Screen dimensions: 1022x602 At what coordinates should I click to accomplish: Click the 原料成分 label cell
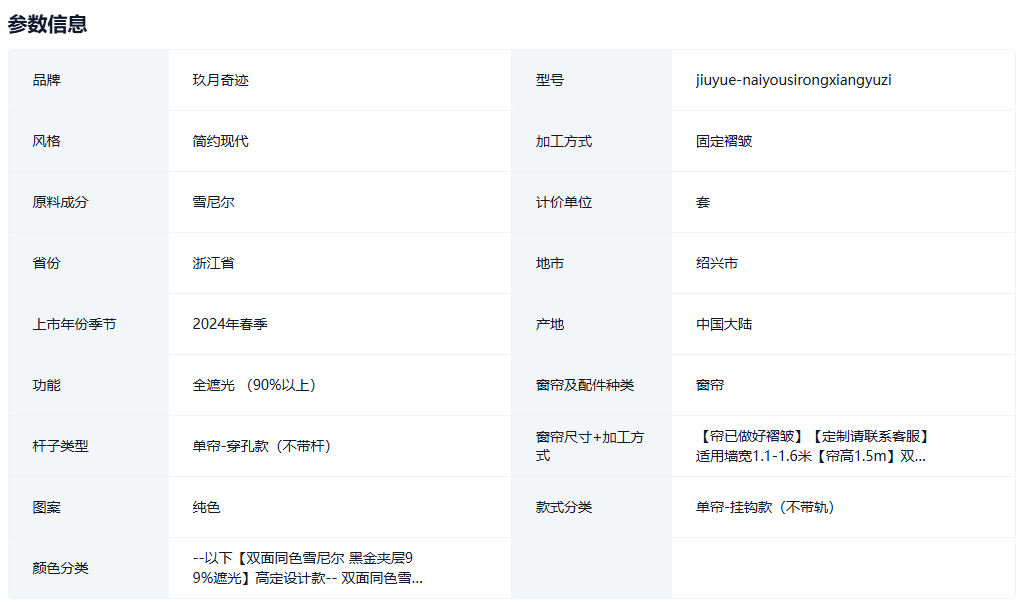click(x=60, y=202)
